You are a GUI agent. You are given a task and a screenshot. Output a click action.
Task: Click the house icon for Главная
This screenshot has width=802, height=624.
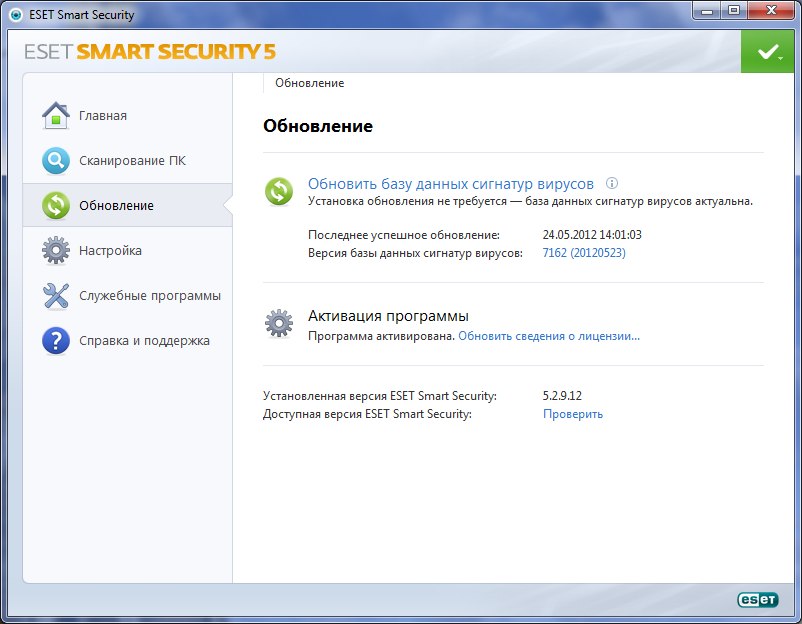56,116
